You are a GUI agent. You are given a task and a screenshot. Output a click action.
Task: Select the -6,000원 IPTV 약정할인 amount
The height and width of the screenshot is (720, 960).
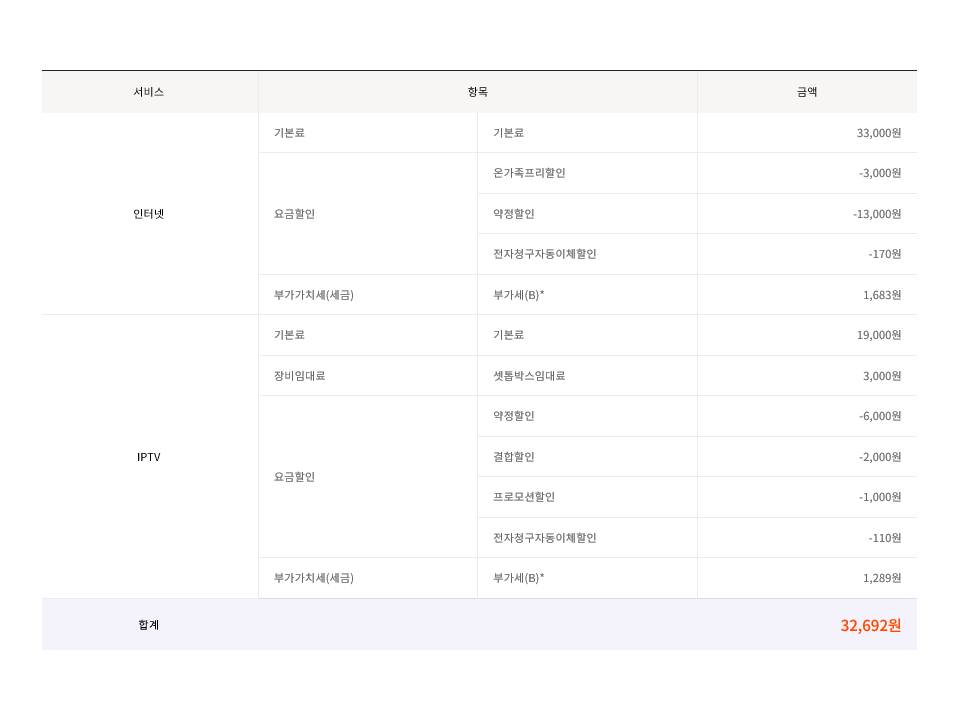879,416
